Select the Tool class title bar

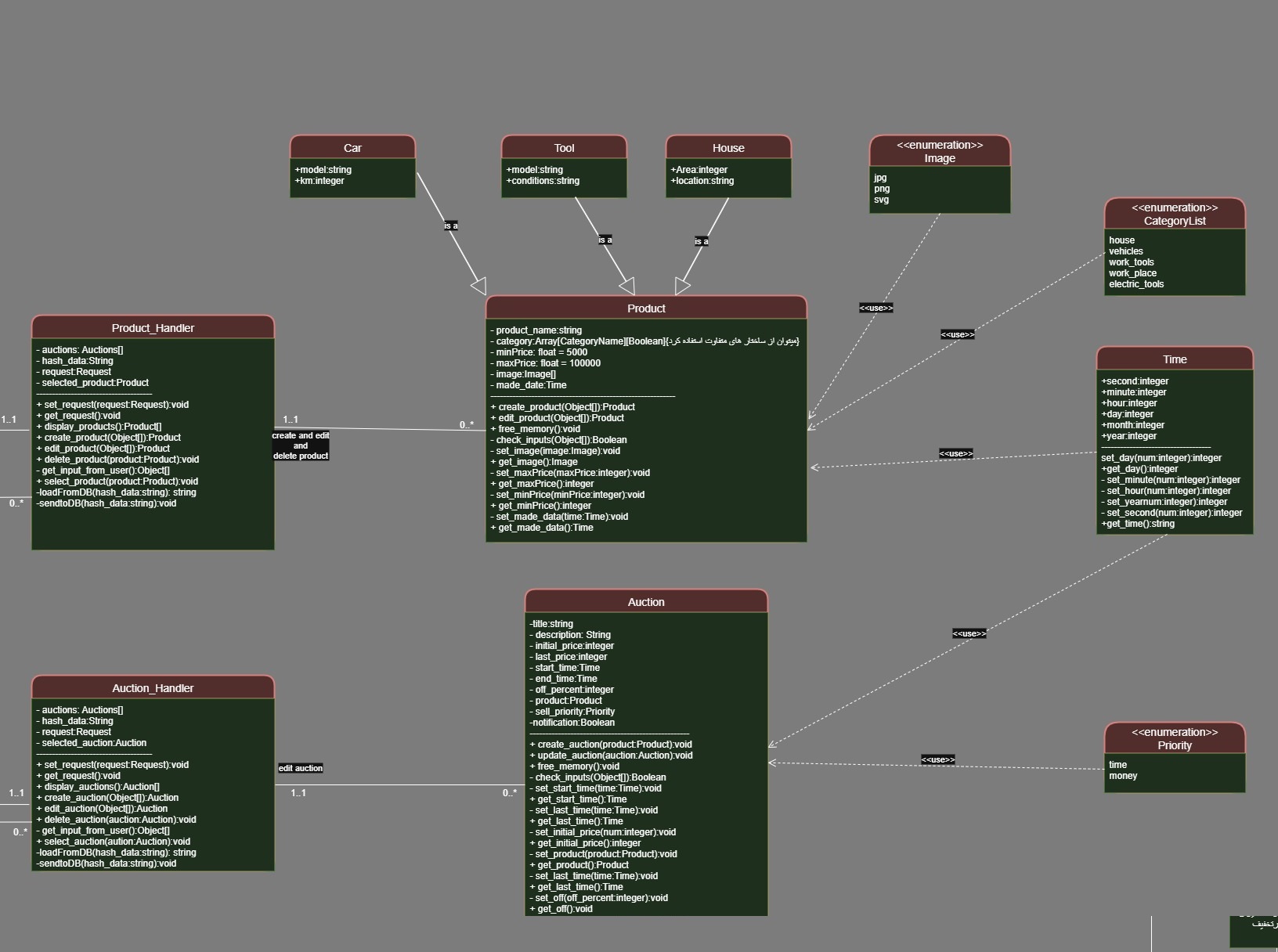coord(563,147)
